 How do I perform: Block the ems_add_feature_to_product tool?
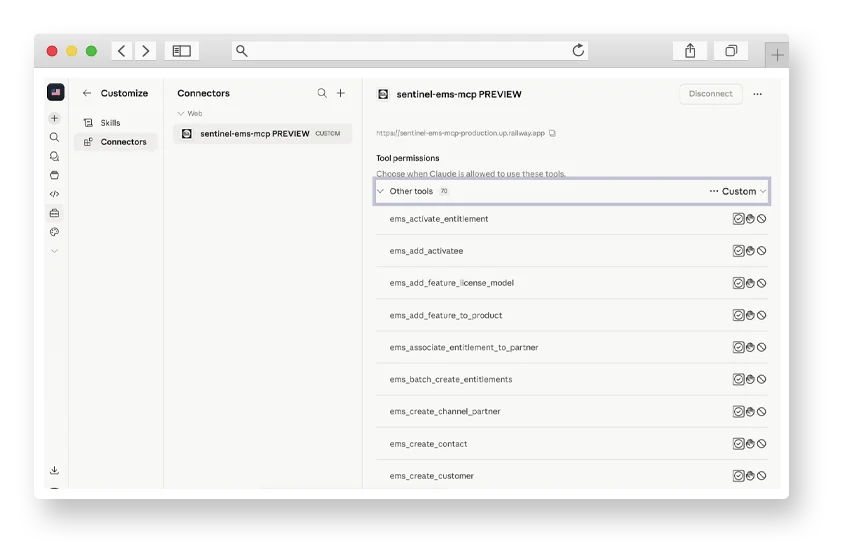[x=762, y=315]
